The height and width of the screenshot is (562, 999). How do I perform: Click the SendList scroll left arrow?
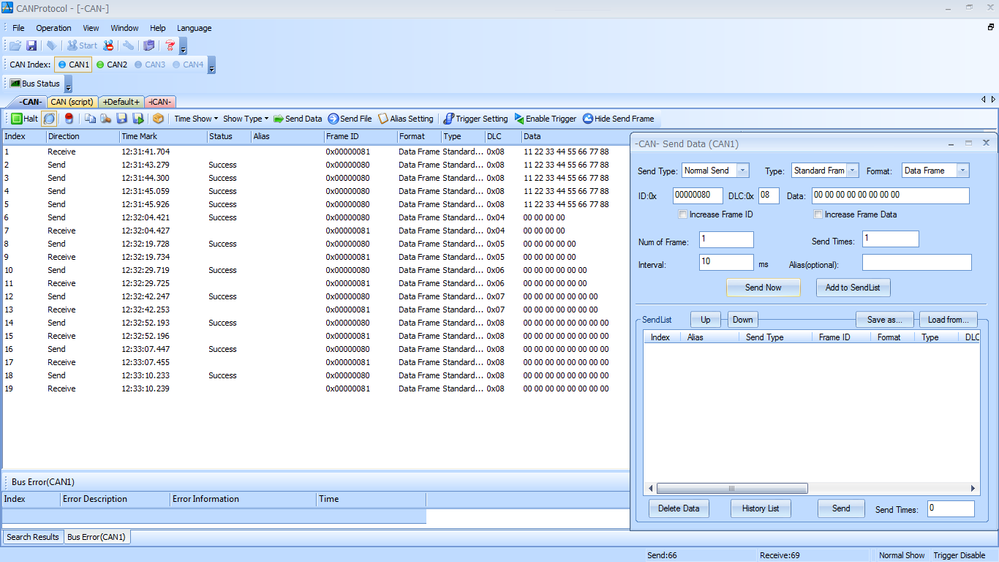[x=650, y=488]
